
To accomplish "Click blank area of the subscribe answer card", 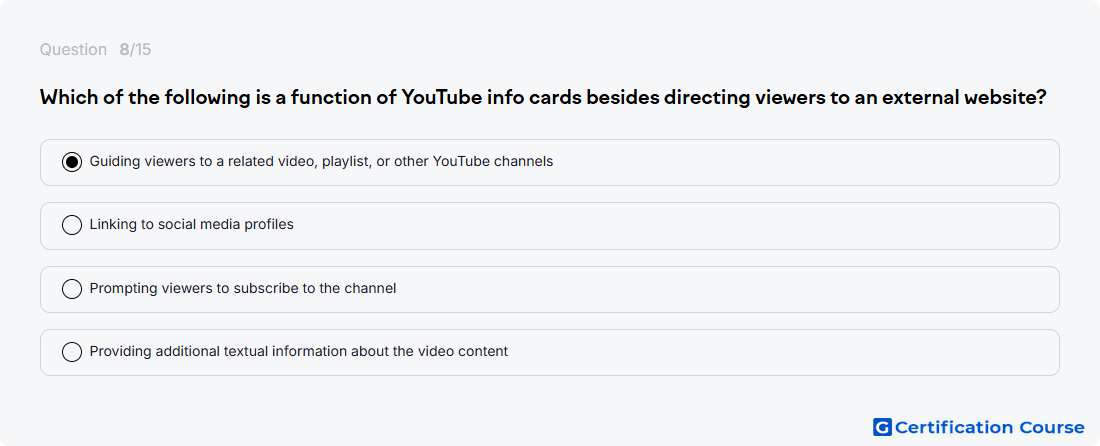I will (730, 289).
